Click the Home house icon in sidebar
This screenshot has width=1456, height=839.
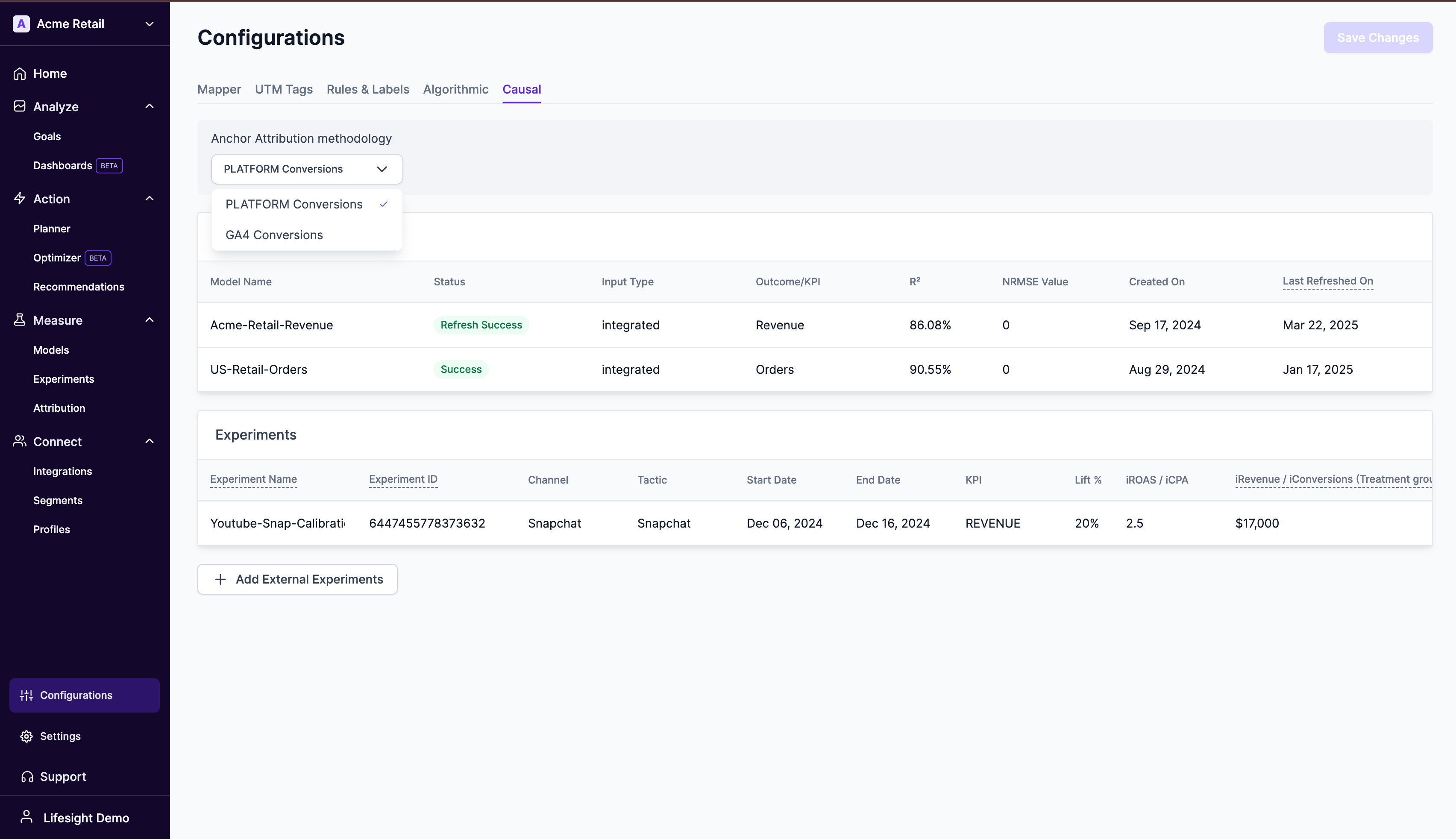[x=20, y=74]
